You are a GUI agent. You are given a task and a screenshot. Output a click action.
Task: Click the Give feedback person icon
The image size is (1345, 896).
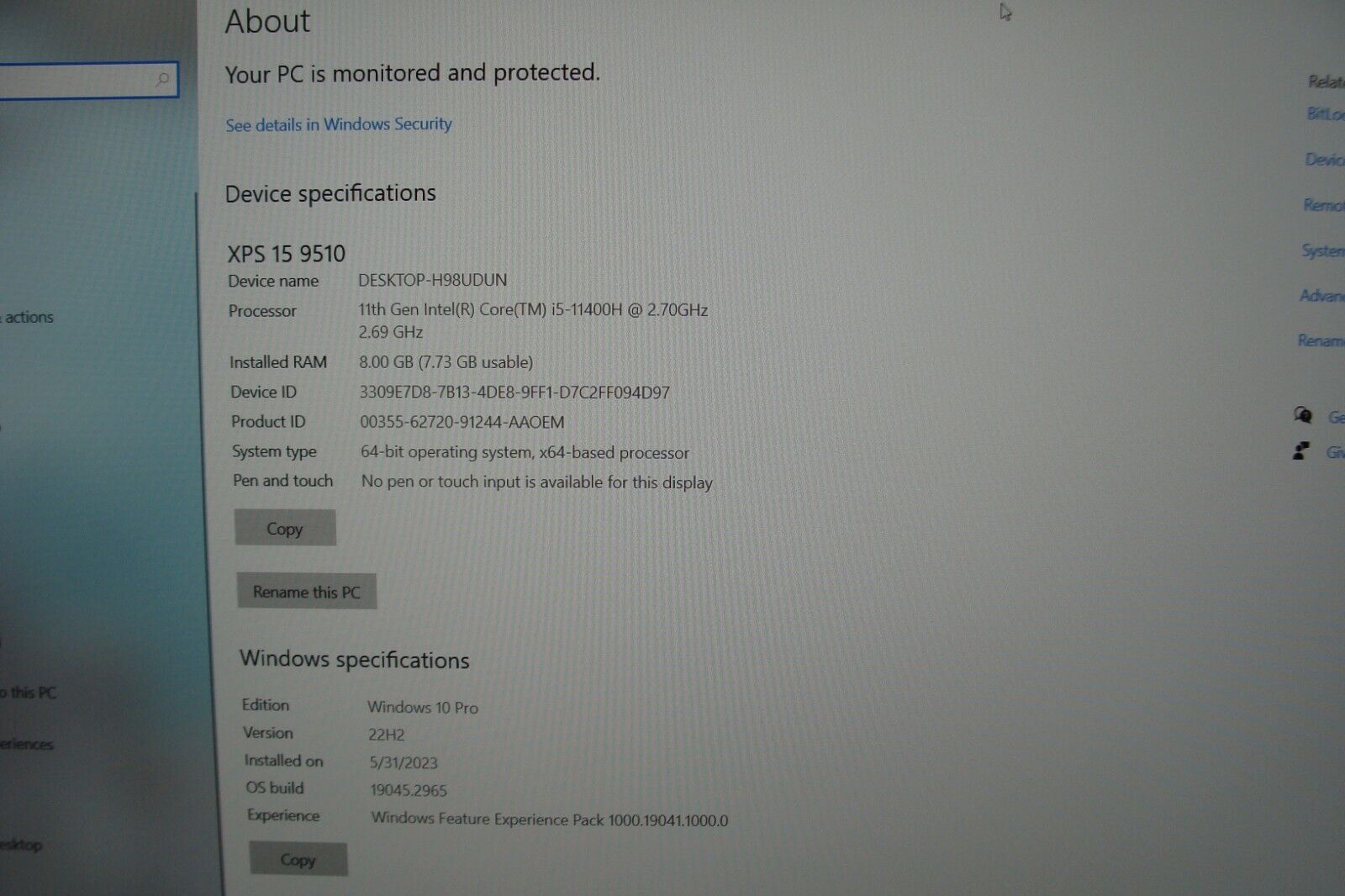[x=1301, y=451]
